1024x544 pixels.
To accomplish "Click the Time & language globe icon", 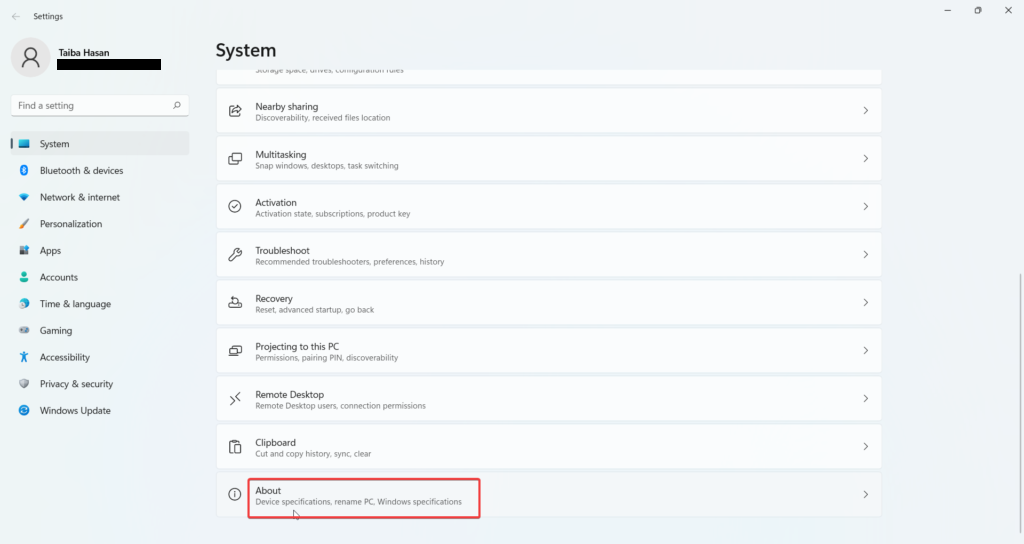I will [x=24, y=304].
